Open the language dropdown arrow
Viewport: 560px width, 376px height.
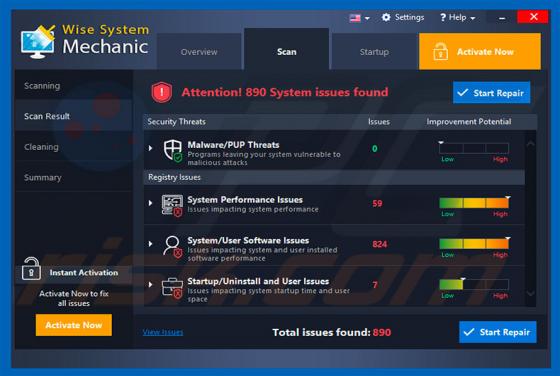[367, 18]
